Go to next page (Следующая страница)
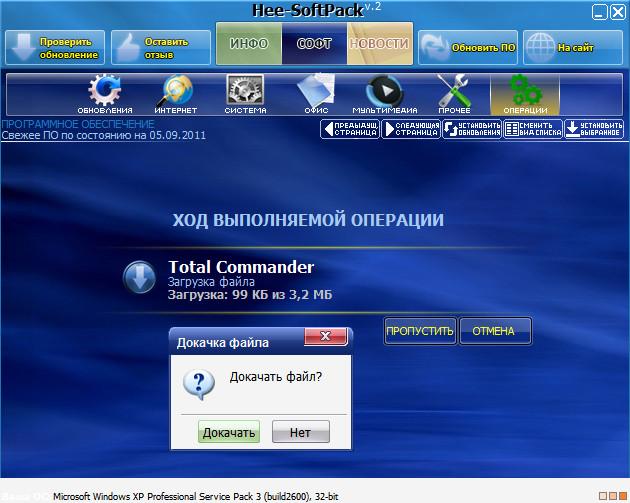 [411, 129]
